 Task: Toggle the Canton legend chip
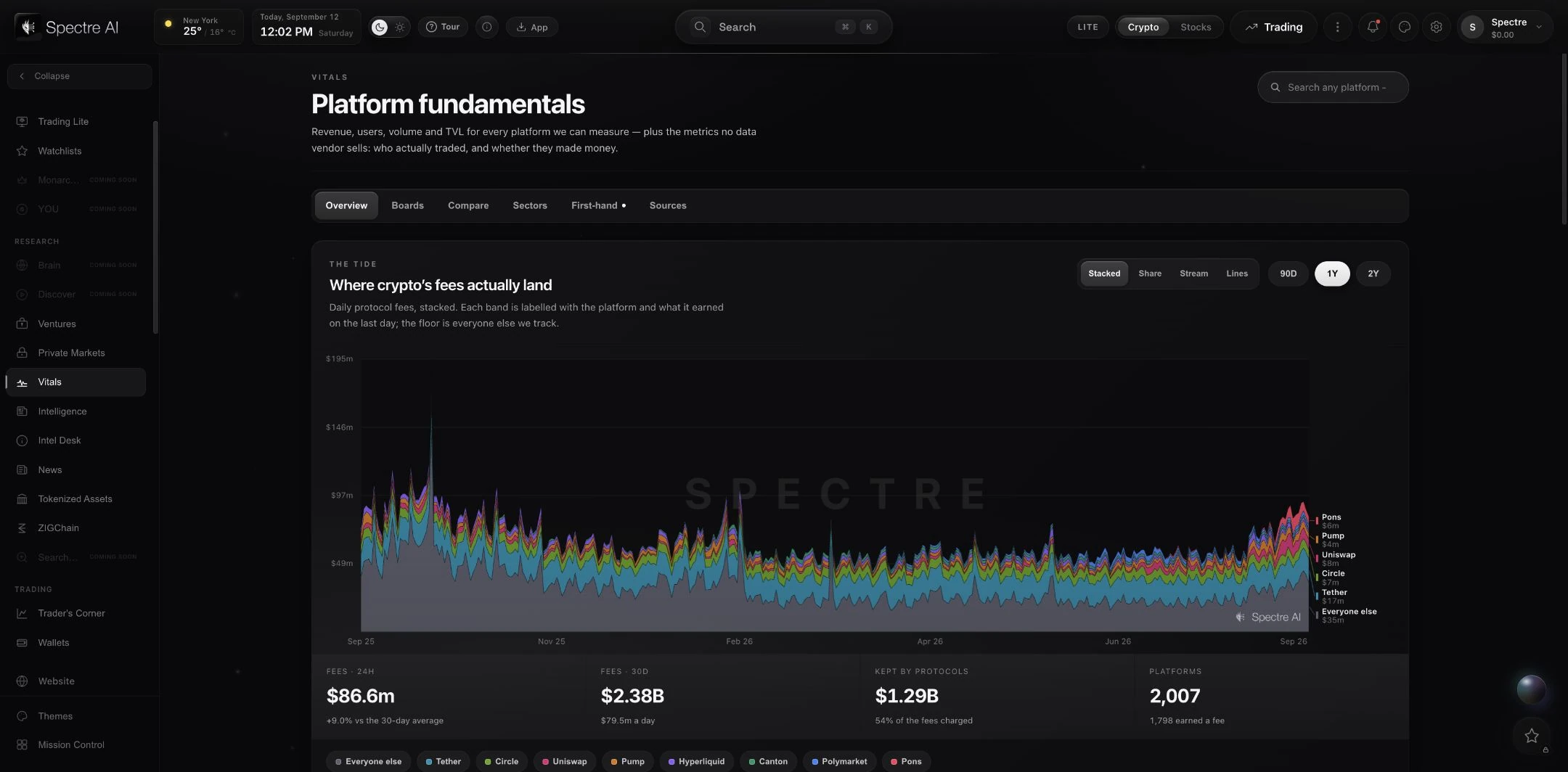point(769,761)
